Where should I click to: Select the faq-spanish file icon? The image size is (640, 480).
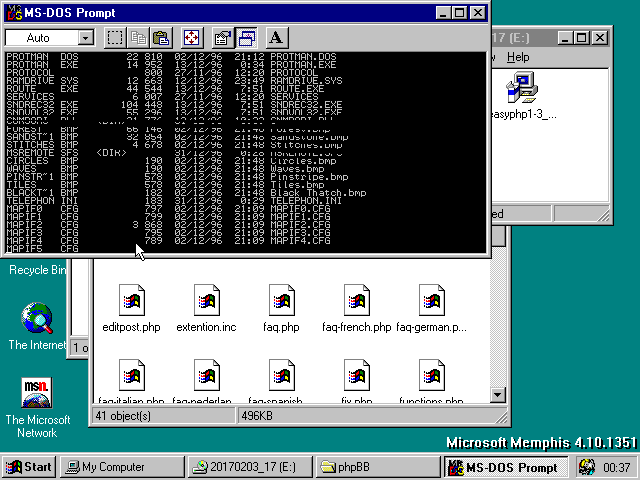[x=282, y=375]
